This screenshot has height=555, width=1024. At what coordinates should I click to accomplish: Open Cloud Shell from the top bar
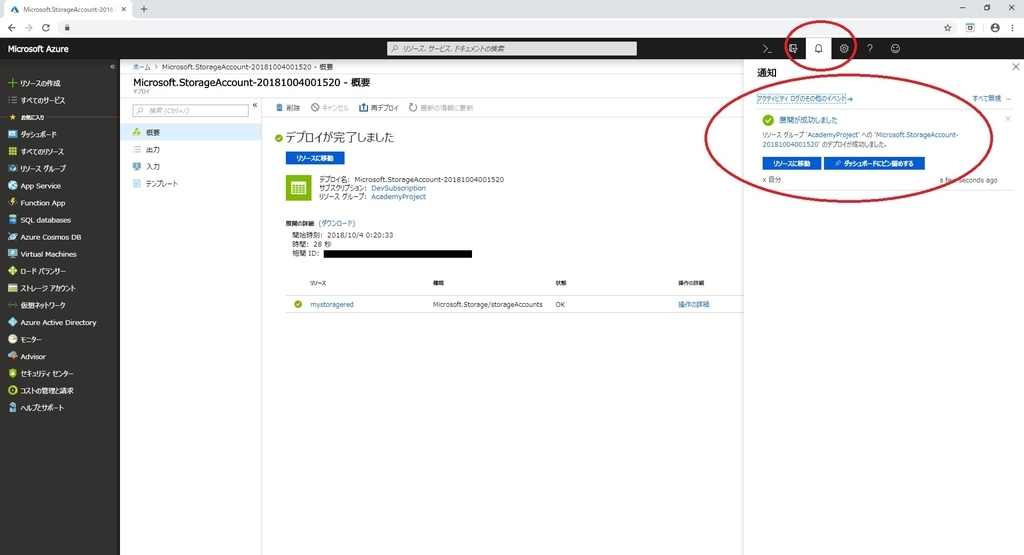767,49
